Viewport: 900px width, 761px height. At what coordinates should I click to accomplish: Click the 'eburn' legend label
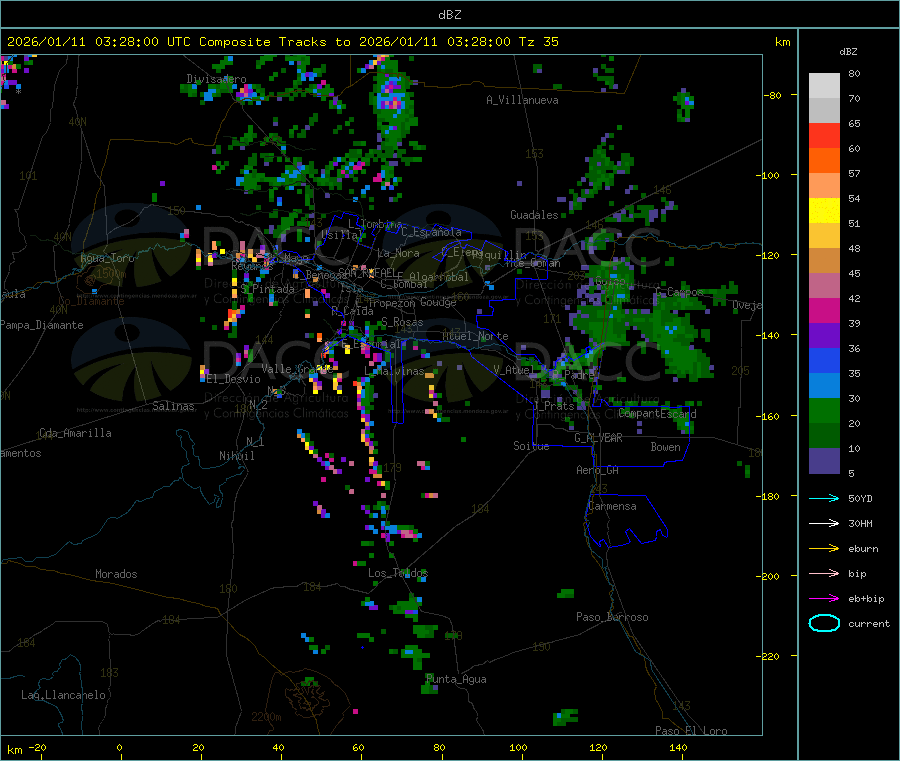click(863, 548)
